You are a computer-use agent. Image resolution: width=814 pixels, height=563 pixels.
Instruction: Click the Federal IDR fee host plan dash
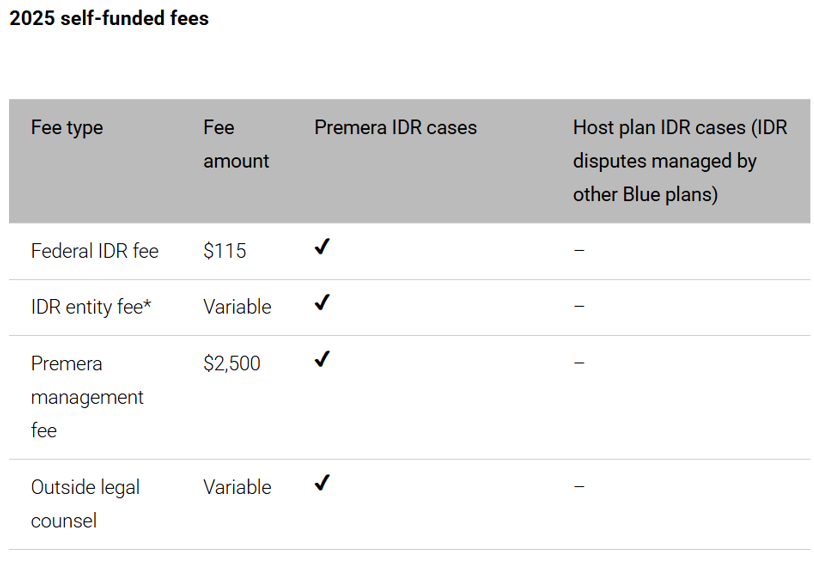click(x=579, y=250)
